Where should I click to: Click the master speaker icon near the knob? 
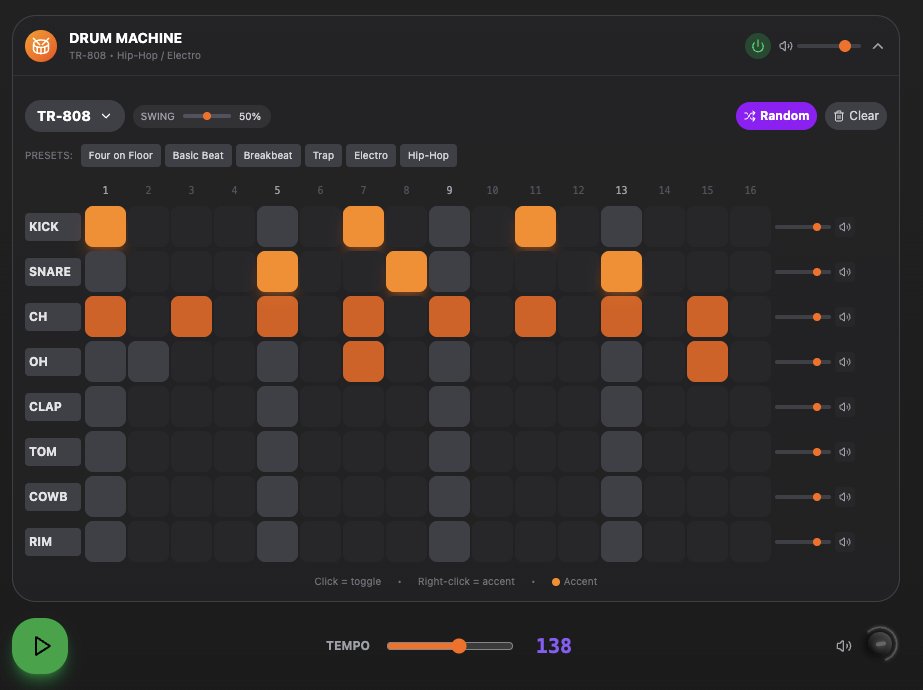click(x=844, y=646)
